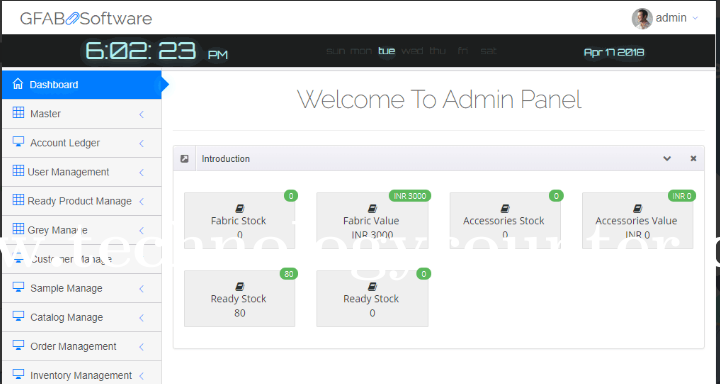Screen dimensions: 720x384
Task: Click the Catalog Manage monitor icon
Action: tap(18, 316)
